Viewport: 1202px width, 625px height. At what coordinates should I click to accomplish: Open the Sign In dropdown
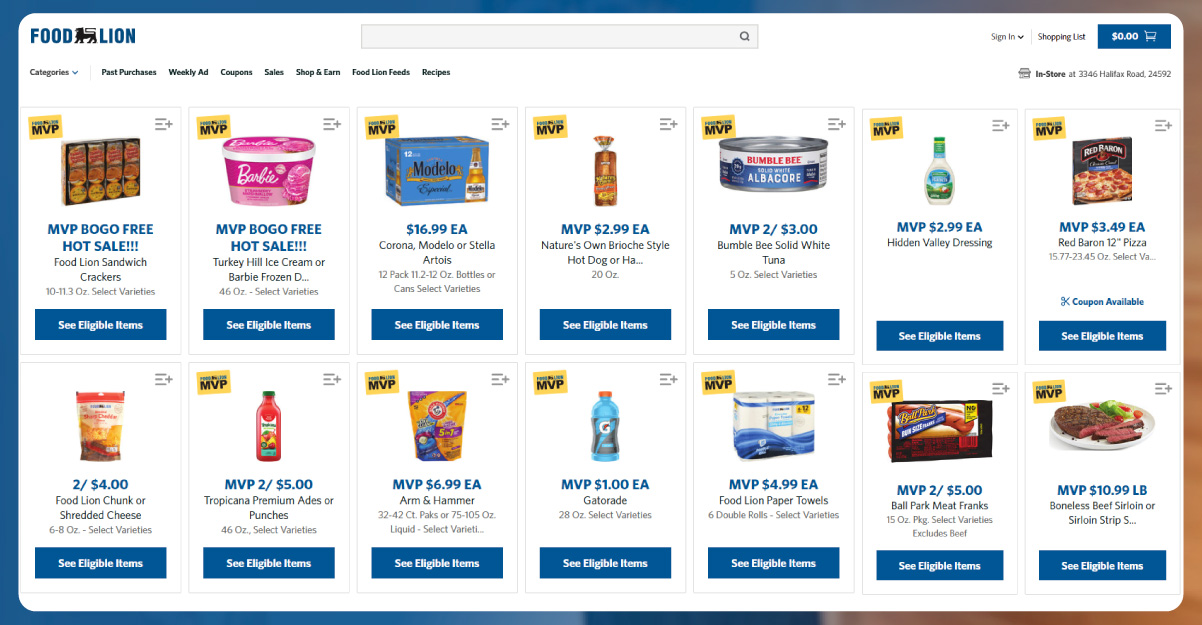(1007, 37)
